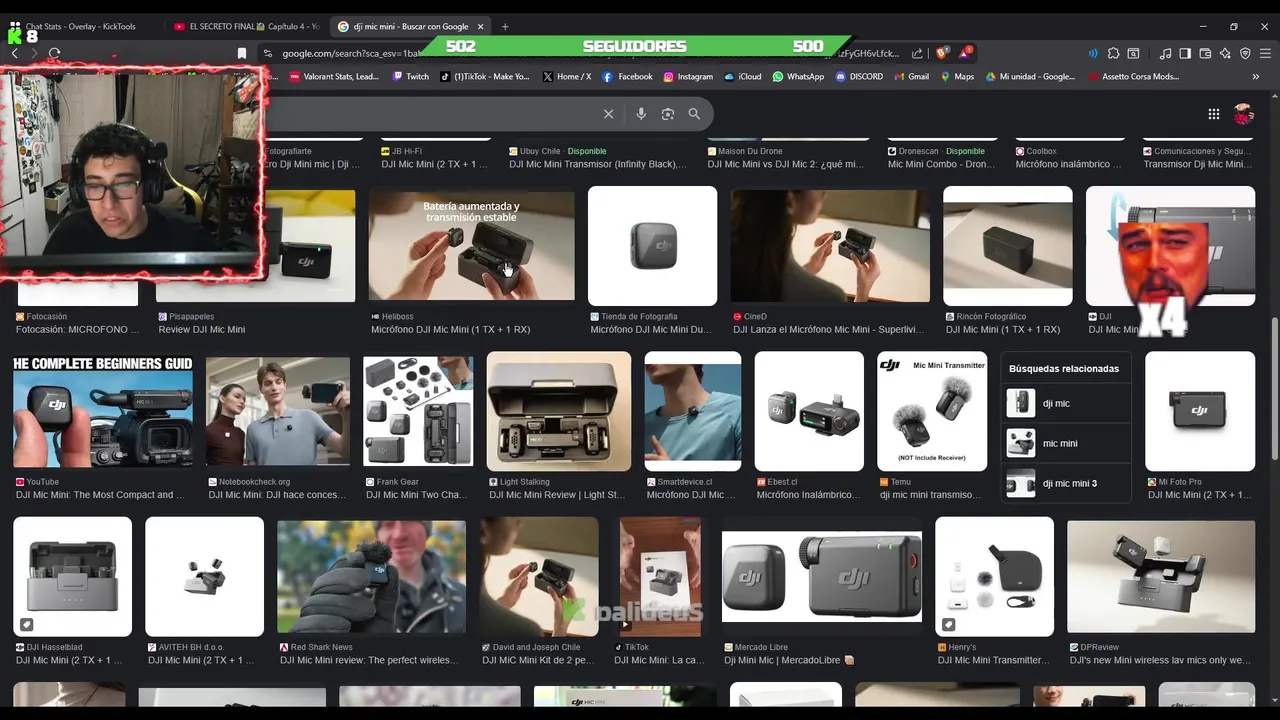
Task: Open the iCloud bookmark
Action: coord(743,76)
